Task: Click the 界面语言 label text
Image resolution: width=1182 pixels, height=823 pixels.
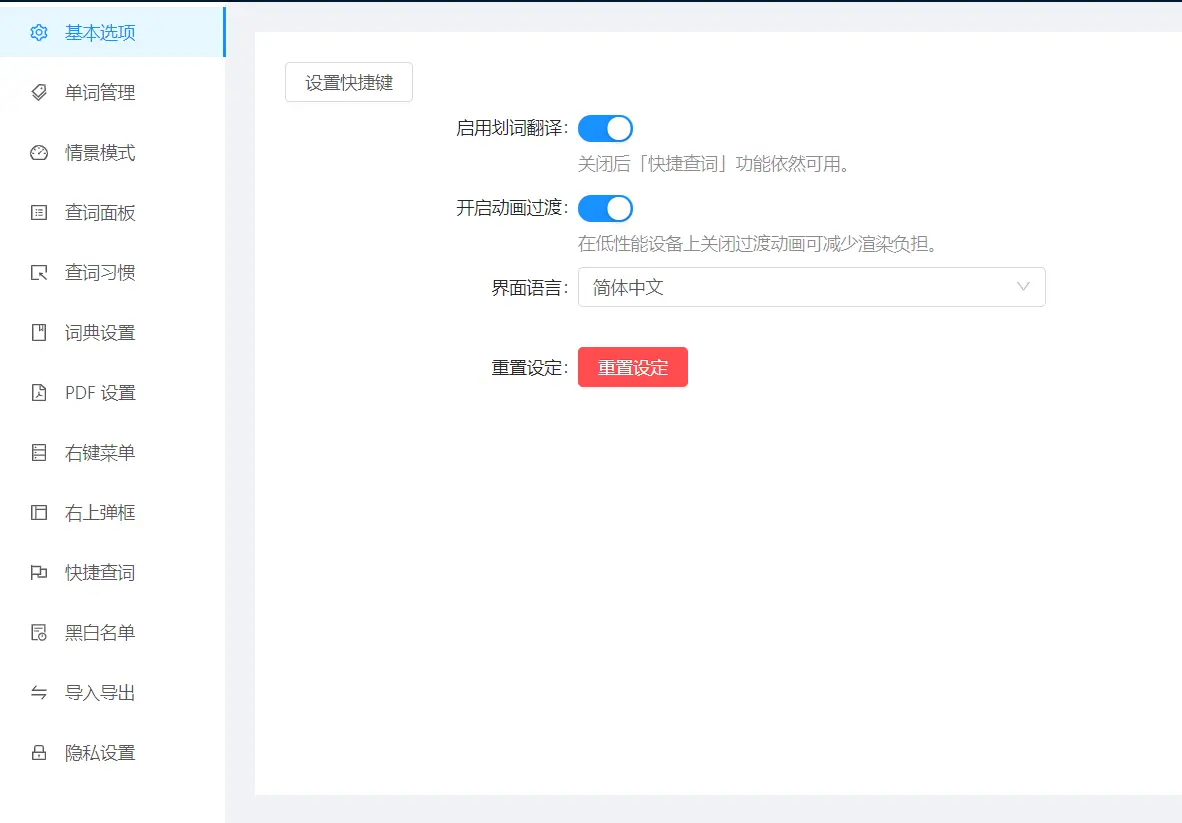Action: coord(528,288)
